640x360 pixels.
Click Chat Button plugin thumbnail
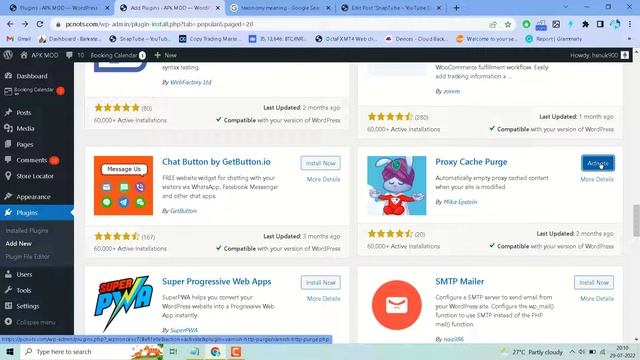click(x=123, y=185)
